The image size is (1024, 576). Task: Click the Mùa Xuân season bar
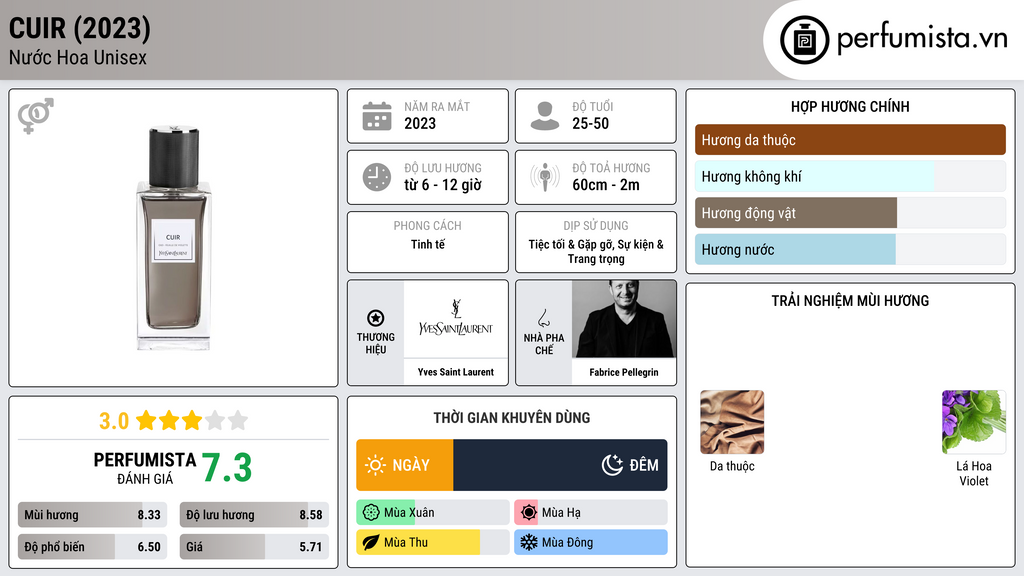pyautogui.click(x=433, y=513)
